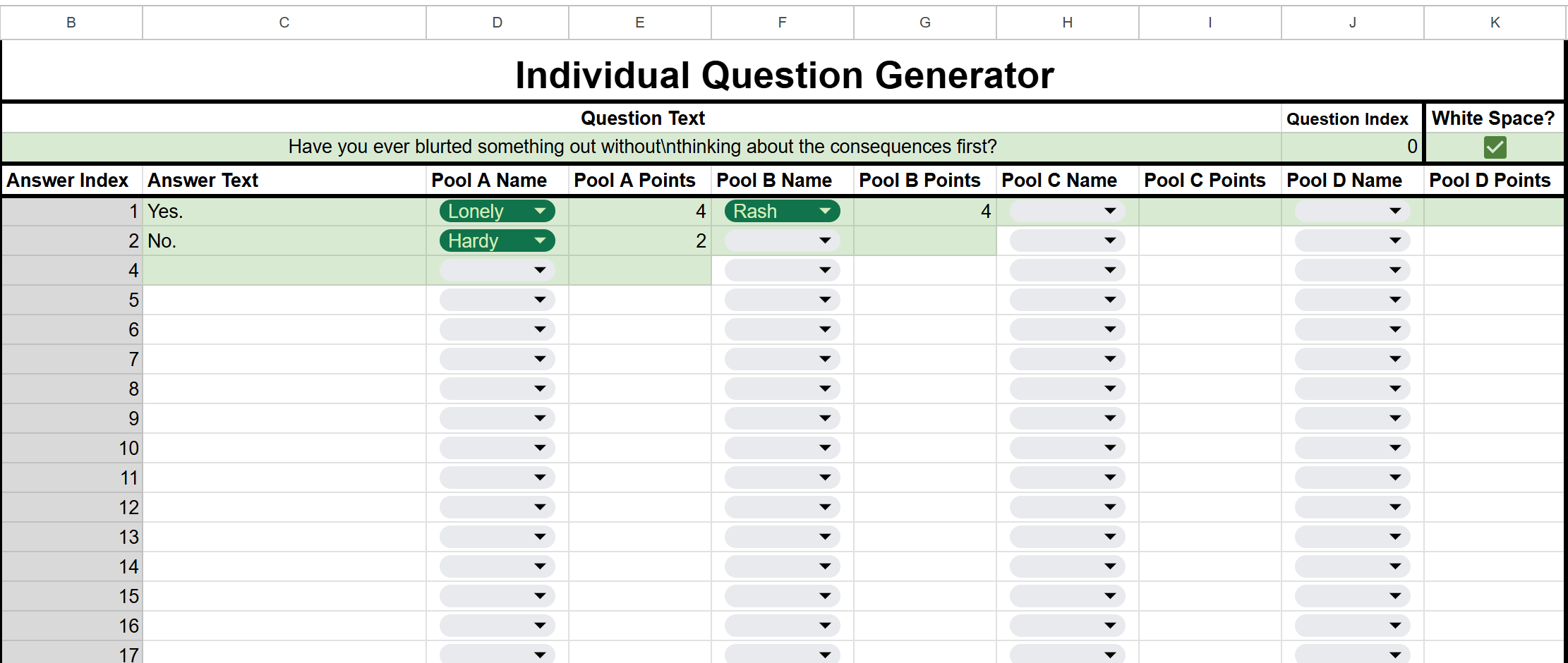Open the Hardy Pool A dropdown

540,241
